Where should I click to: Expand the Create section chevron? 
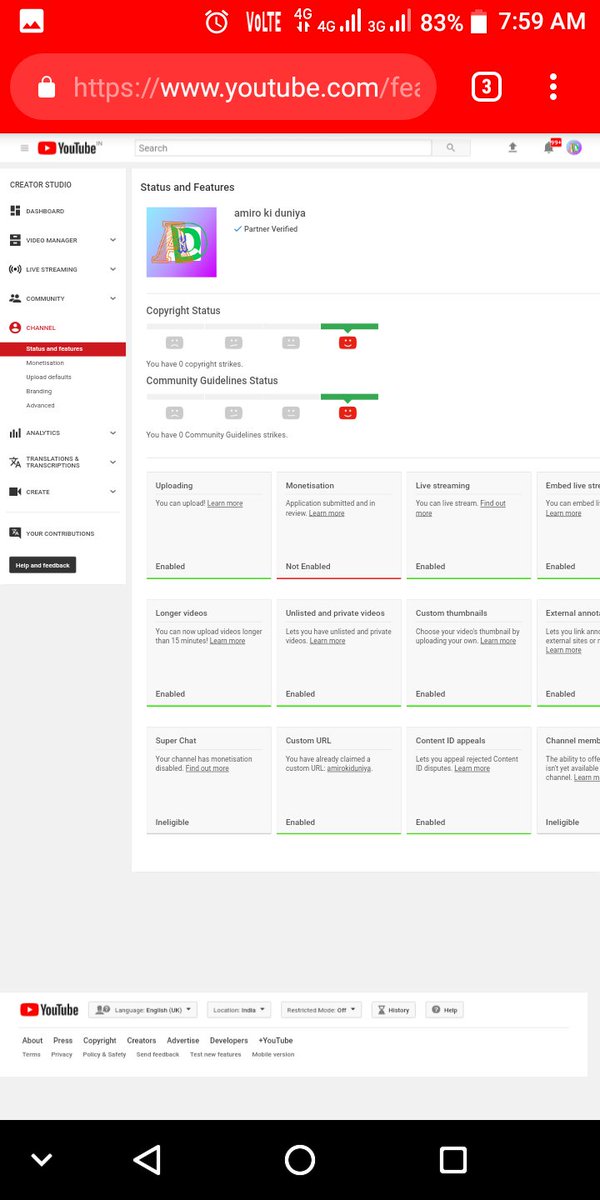113,492
